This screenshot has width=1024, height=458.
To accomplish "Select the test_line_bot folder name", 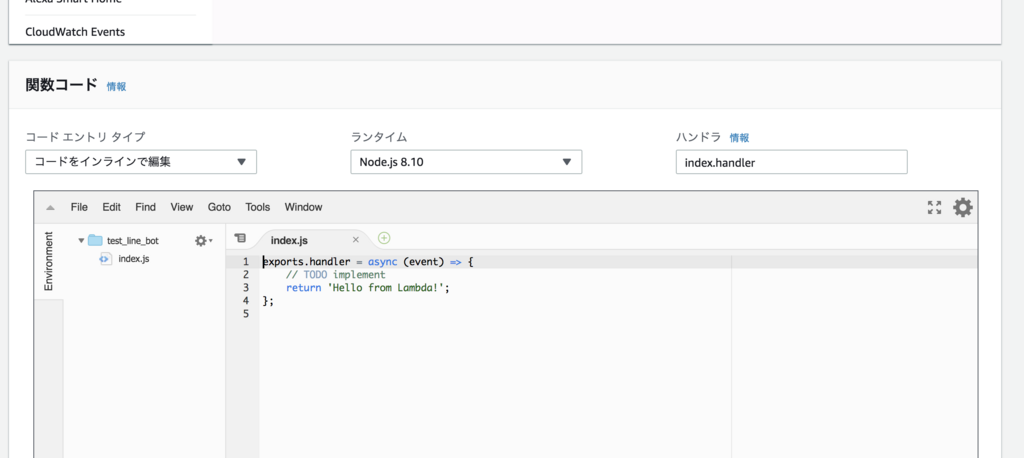I will pyautogui.click(x=133, y=240).
